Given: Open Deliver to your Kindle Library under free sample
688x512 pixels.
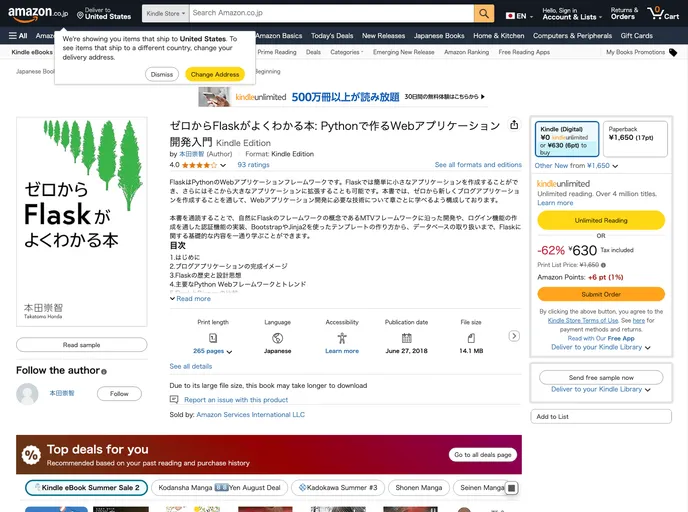Looking at the screenshot, I should click(x=601, y=389).
